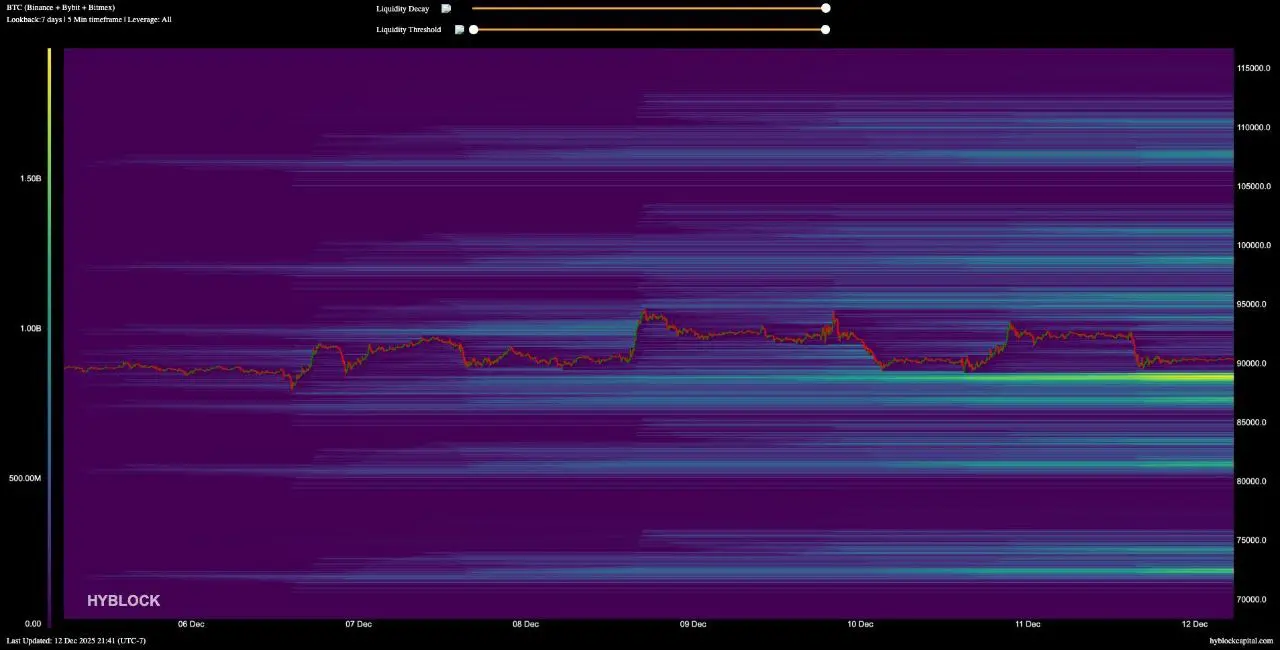The width and height of the screenshot is (1280, 650).
Task: Click the 85000.0 price axis label
Action: tap(1251, 422)
